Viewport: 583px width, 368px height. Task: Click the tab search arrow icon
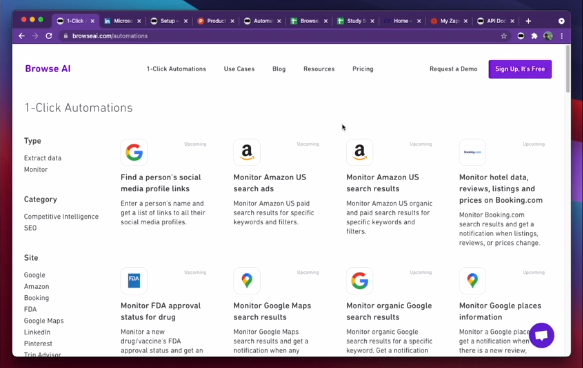(561, 21)
